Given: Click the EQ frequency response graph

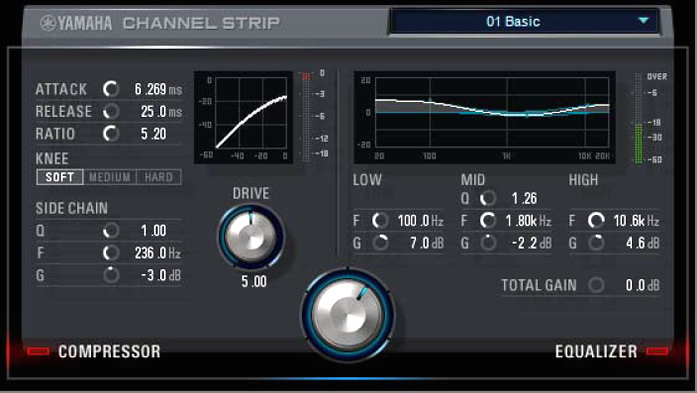Looking at the screenshot, I should click(485, 117).
